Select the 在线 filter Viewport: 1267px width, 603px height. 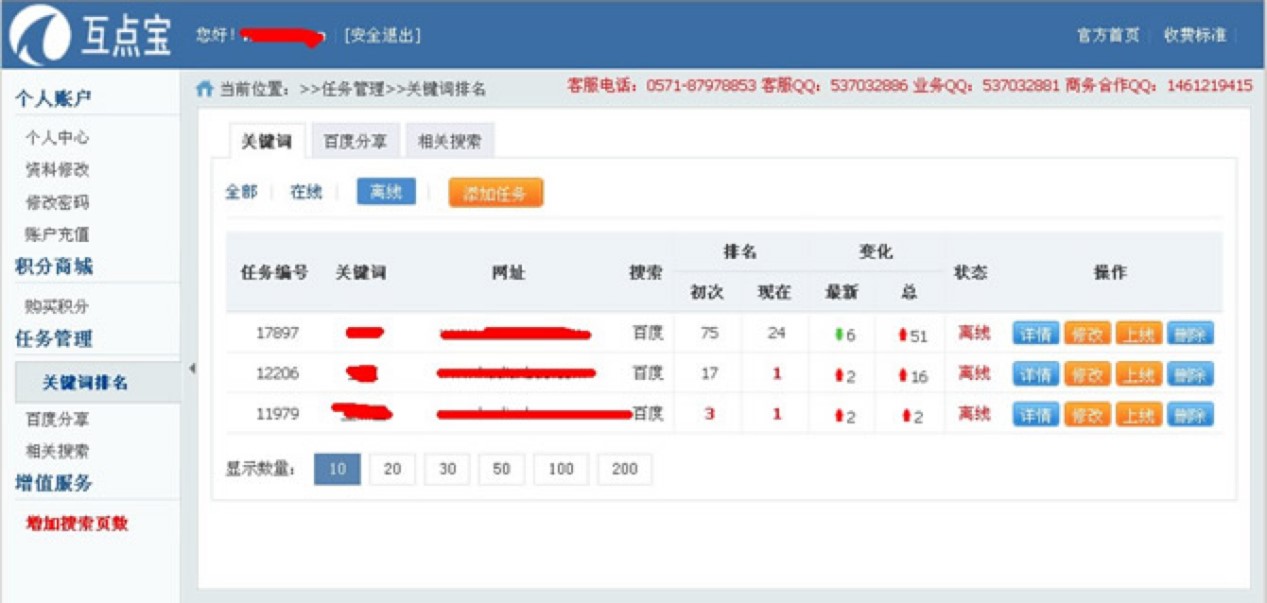coord(306,192)
